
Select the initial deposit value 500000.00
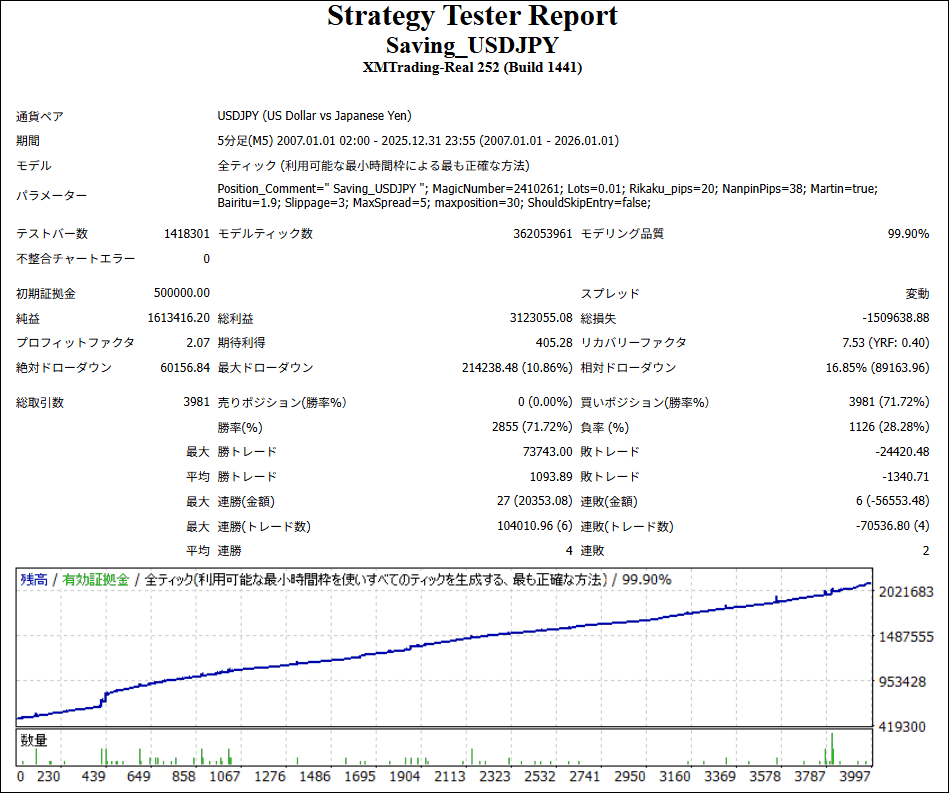click(182, 294)
